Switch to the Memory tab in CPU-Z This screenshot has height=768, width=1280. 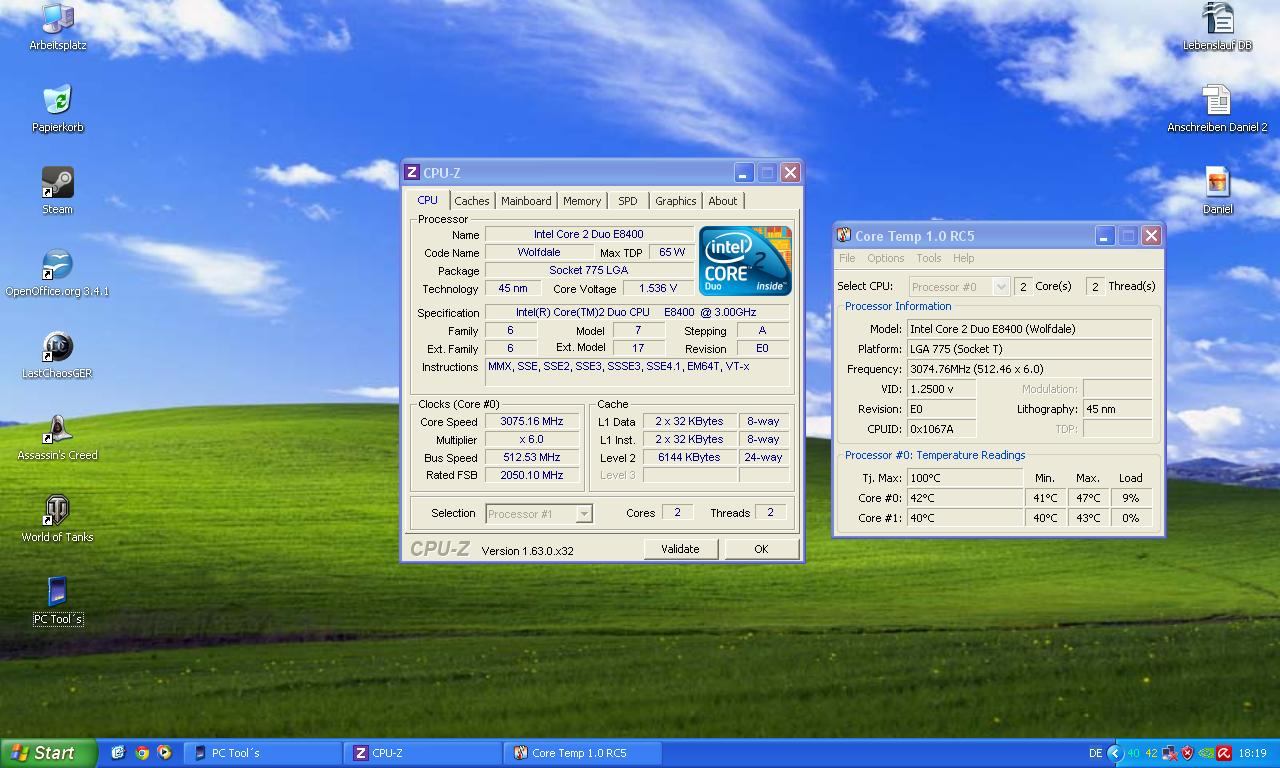pos(582,201)
